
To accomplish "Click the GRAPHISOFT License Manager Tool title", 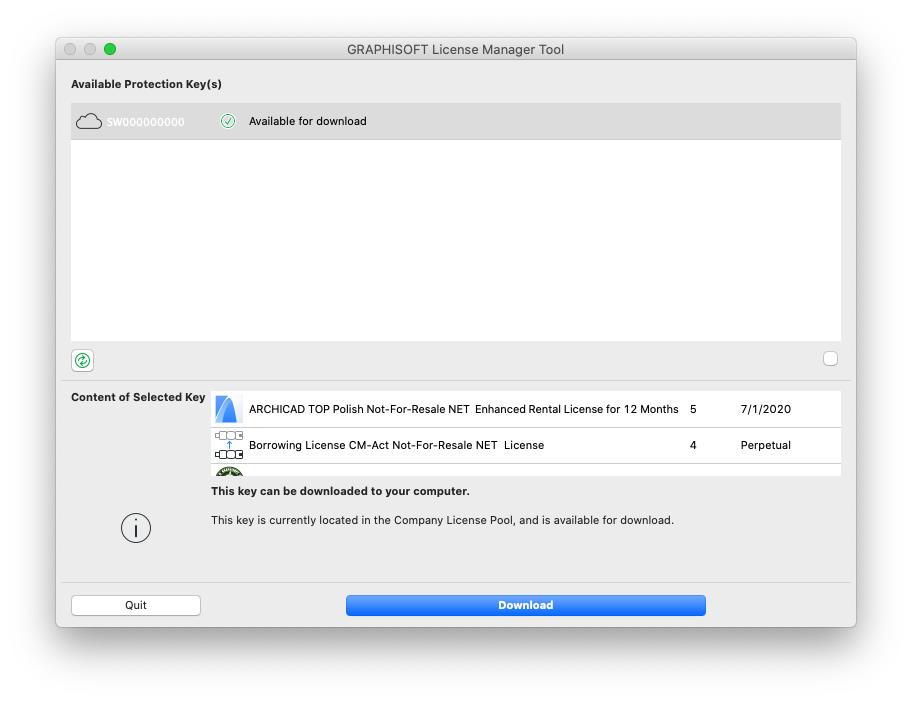I will 455,49.
